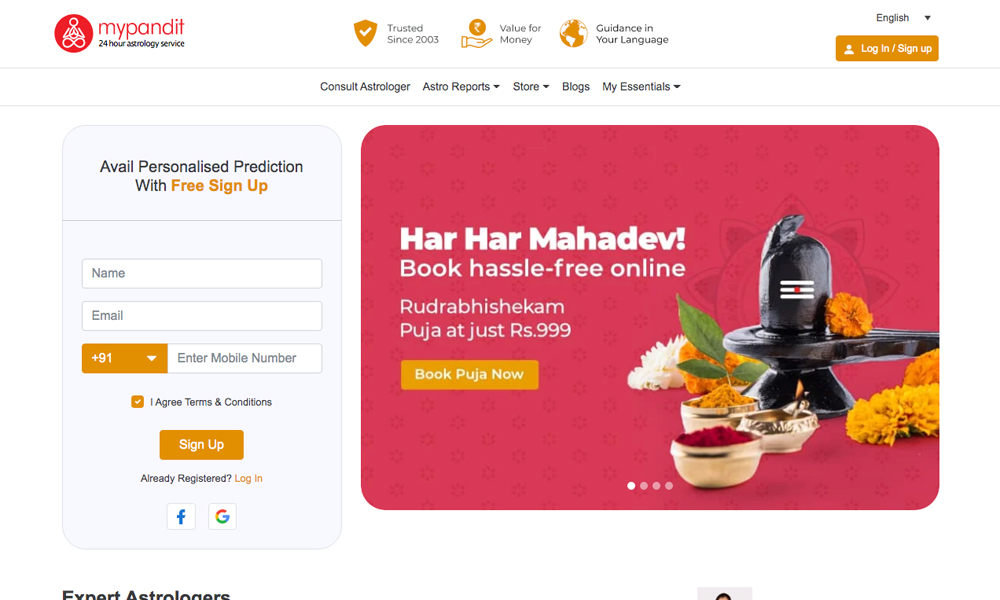
Task: Open the English language dropdown
Action: click(x=902, y=18)
